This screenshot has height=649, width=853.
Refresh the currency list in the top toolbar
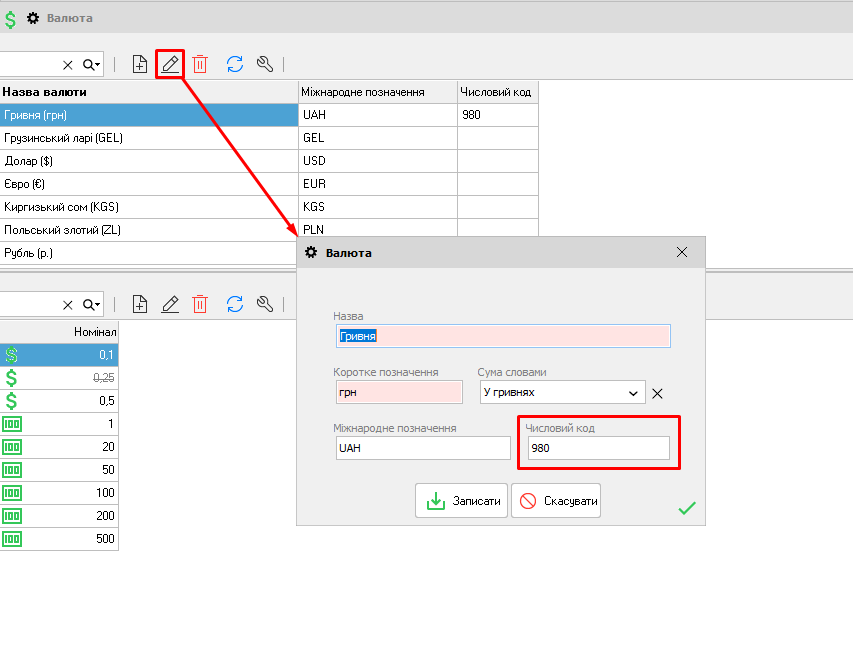coord(235,64)
